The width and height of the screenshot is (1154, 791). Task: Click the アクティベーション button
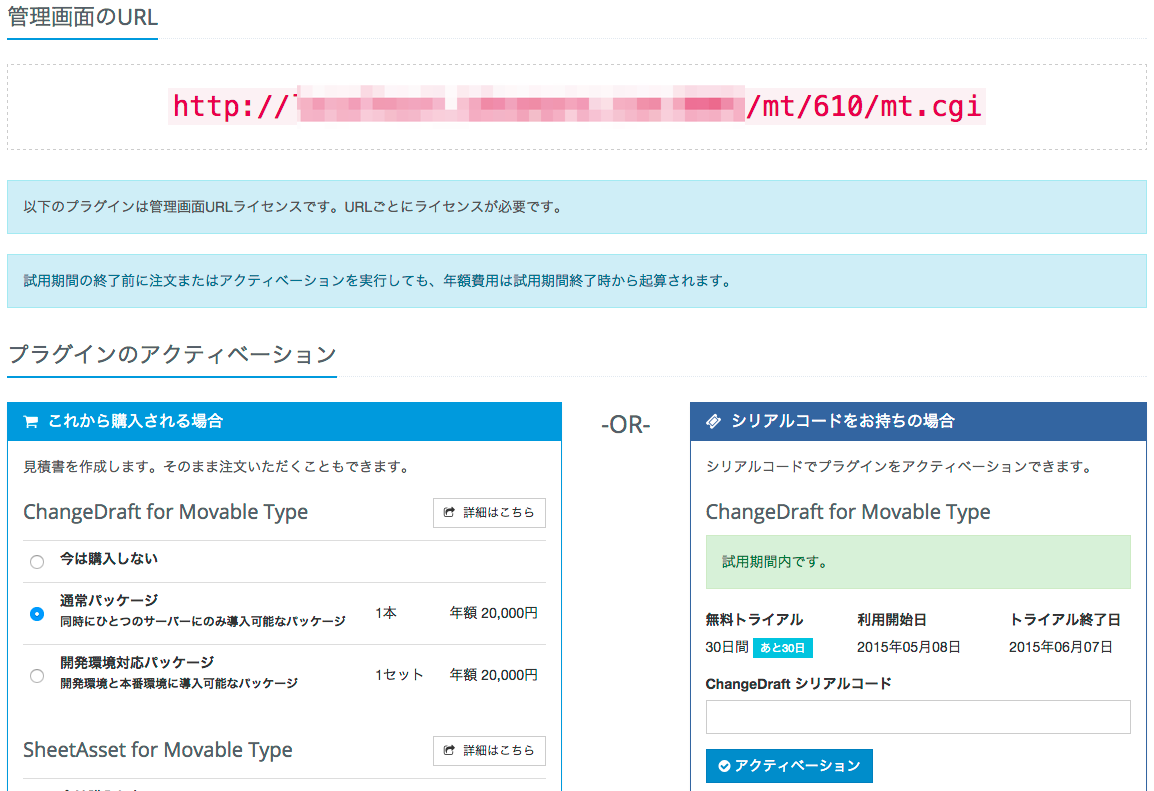(x=789, y=766)
